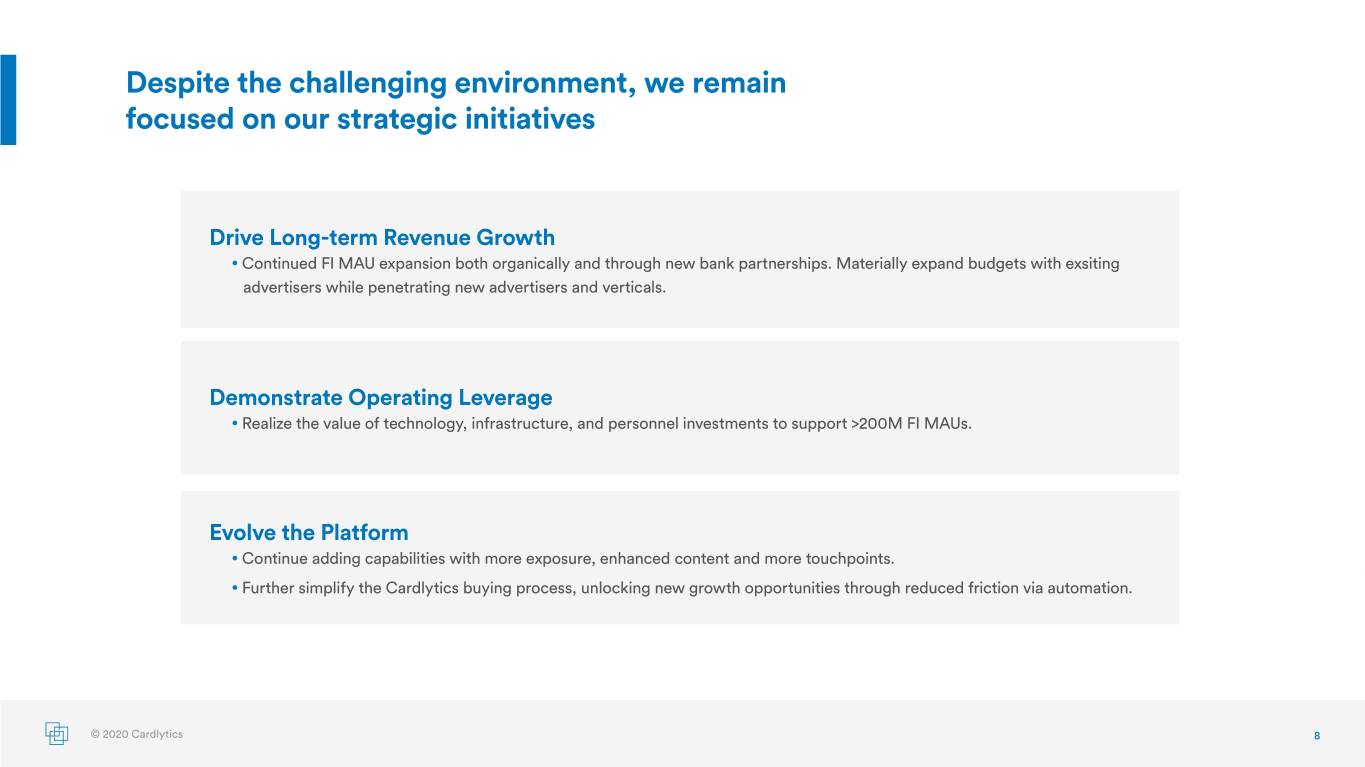Click the page number 8
Screen dimensions: 1365x767
point(1317,736)
